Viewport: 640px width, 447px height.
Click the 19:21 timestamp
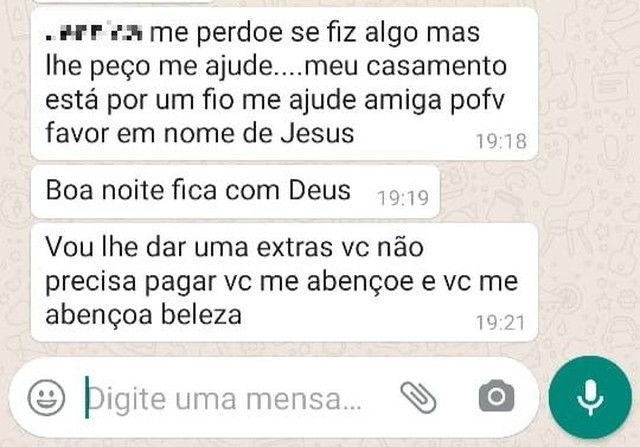[x=500, y=323]
